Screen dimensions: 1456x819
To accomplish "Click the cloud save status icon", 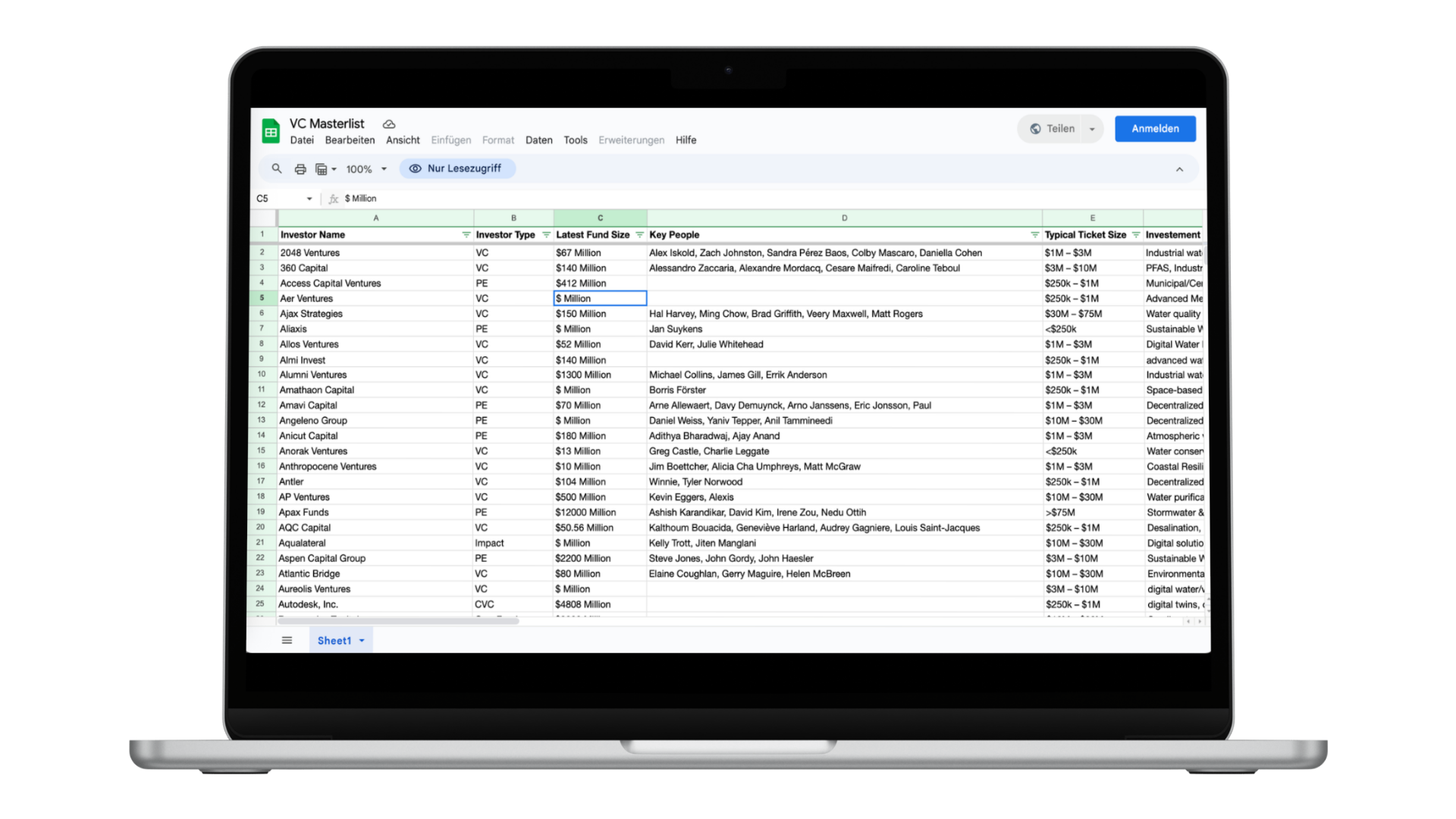I will tap(389, 124).
